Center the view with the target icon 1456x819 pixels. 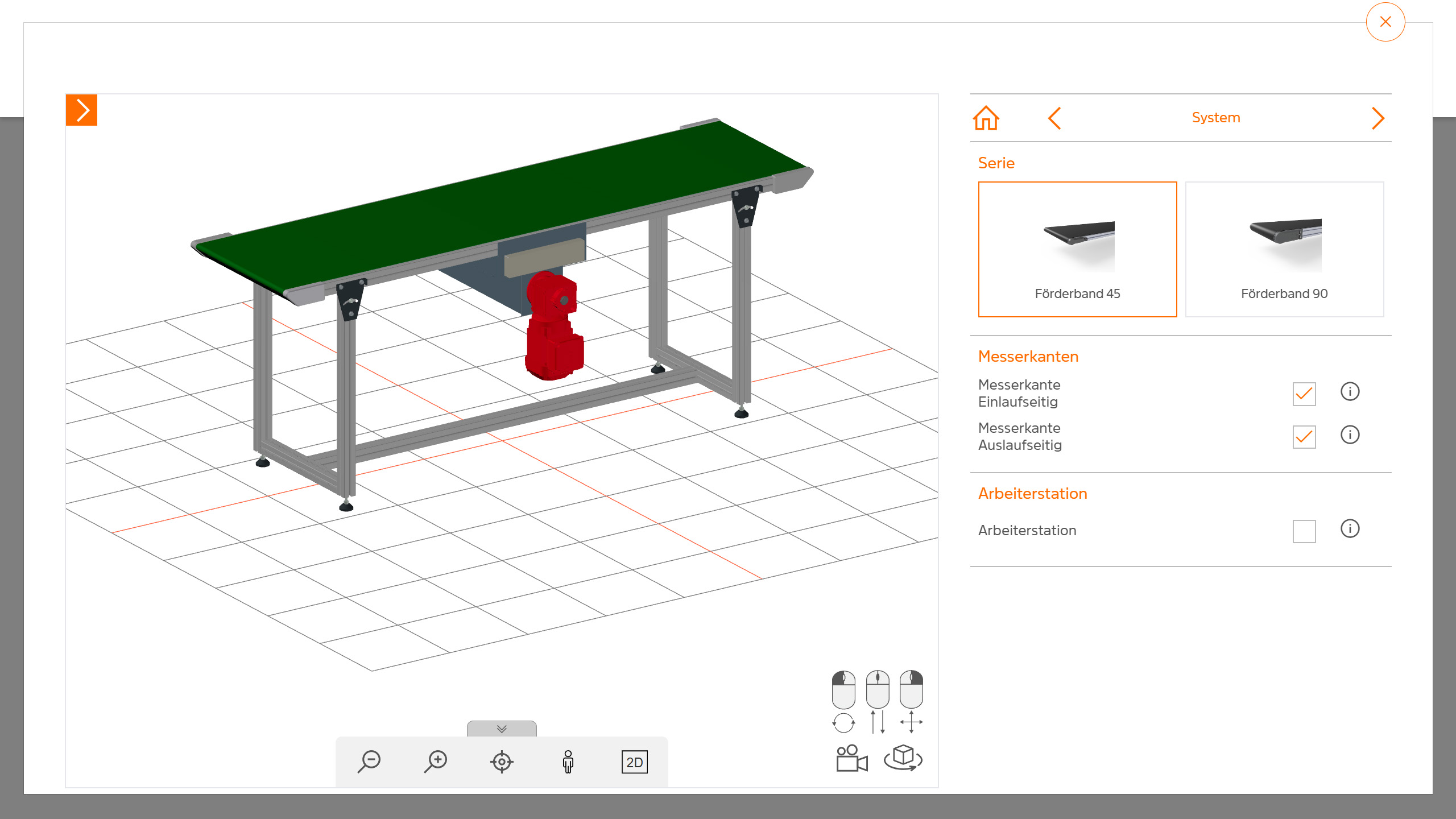[502, 762]
